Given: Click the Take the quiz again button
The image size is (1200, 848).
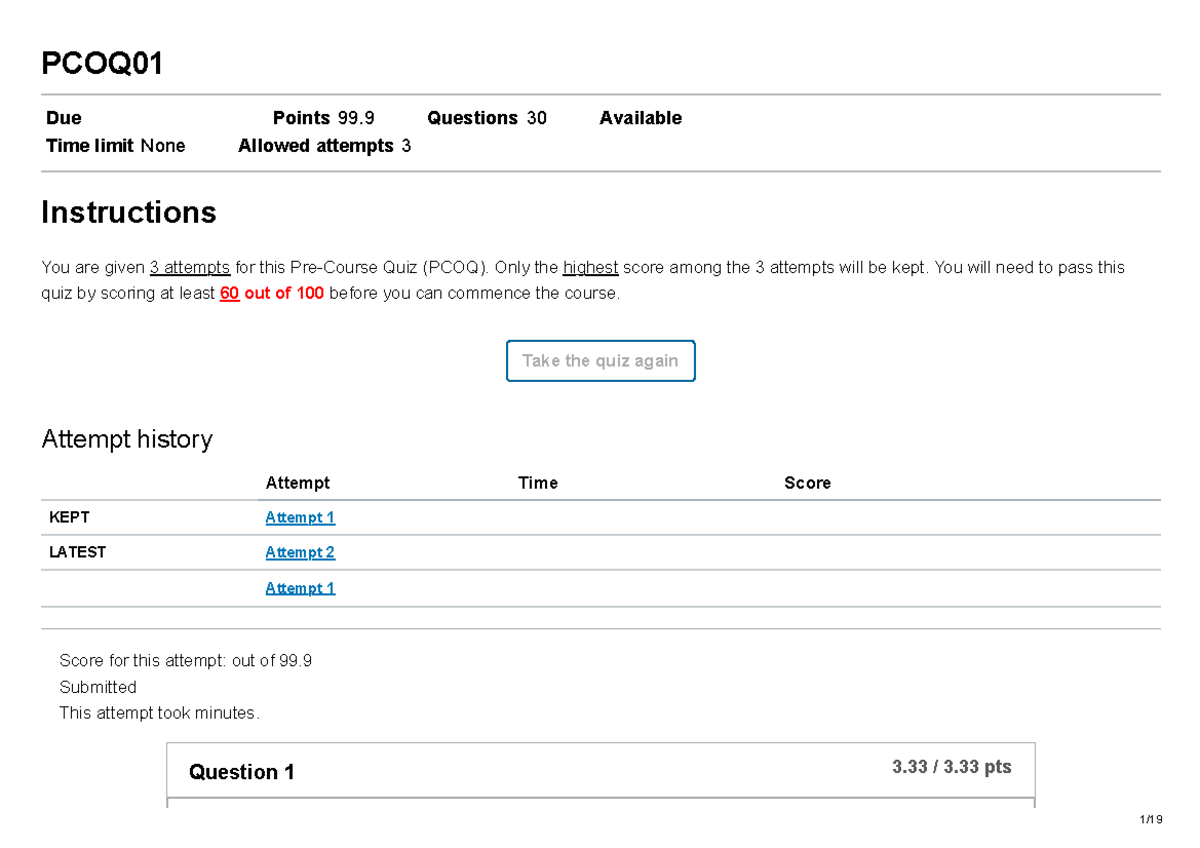Looking at the screenshot, I should 600,361.
